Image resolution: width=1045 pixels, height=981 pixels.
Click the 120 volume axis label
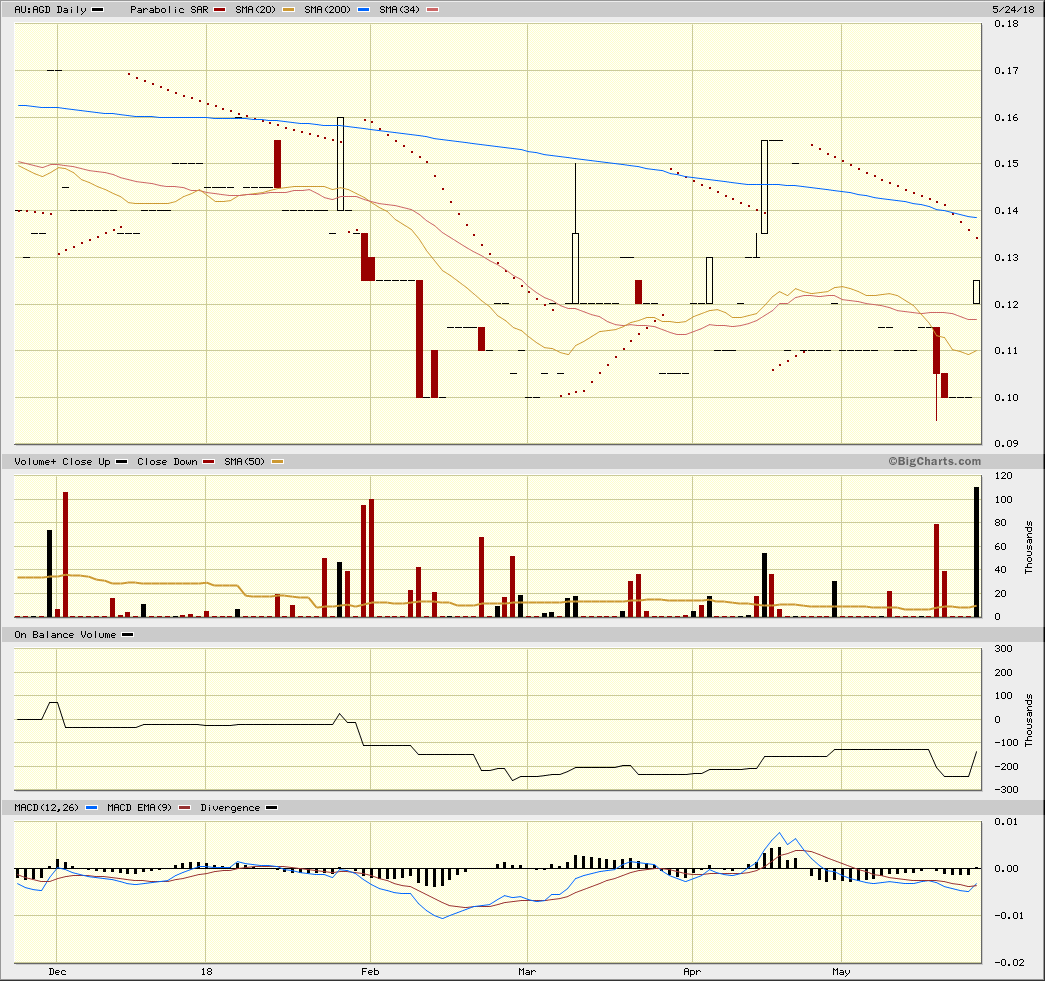(1003, 476)
